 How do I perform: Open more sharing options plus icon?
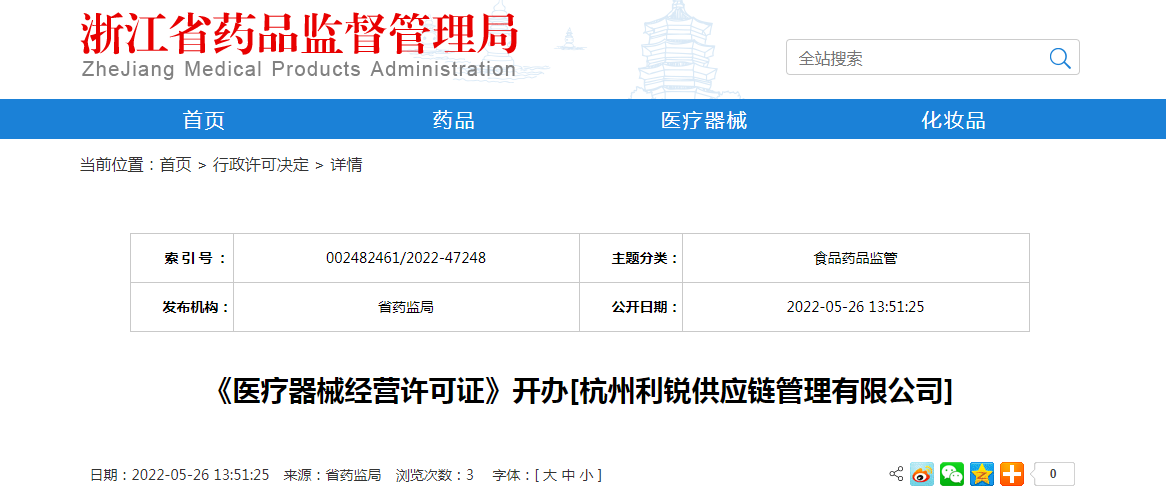coord(1011,473)
